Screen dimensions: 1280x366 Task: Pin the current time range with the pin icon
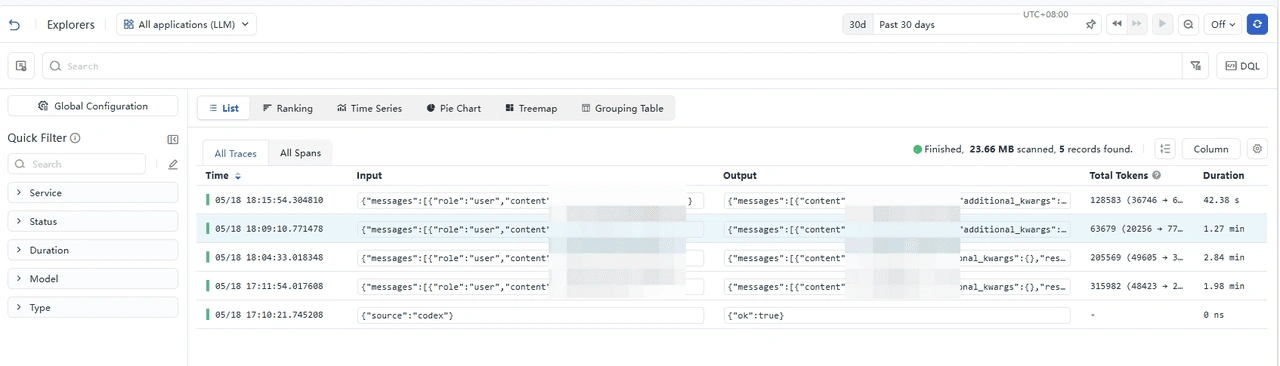coord(1091,25)
